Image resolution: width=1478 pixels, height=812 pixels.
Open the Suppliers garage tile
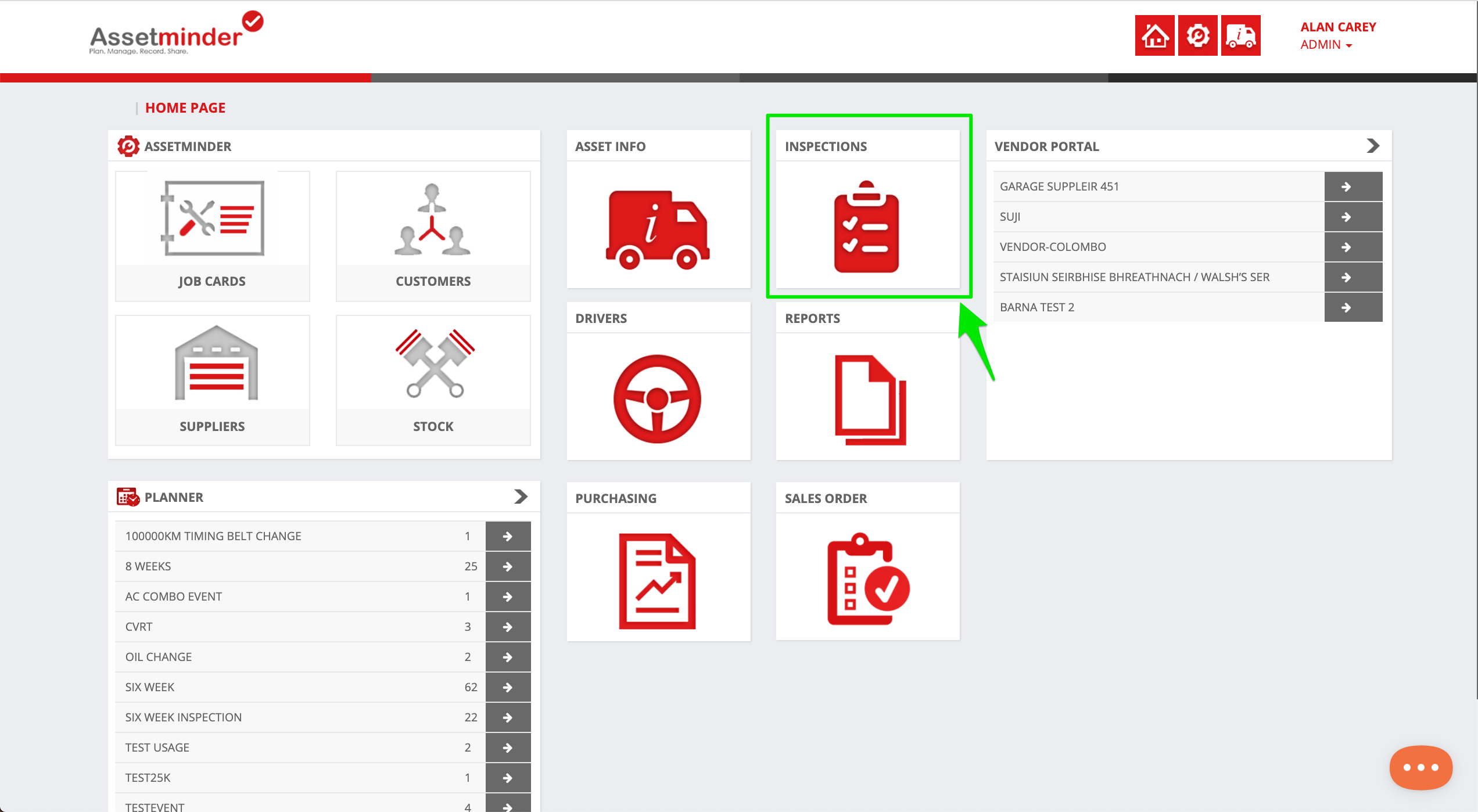(x=213, y=380)
